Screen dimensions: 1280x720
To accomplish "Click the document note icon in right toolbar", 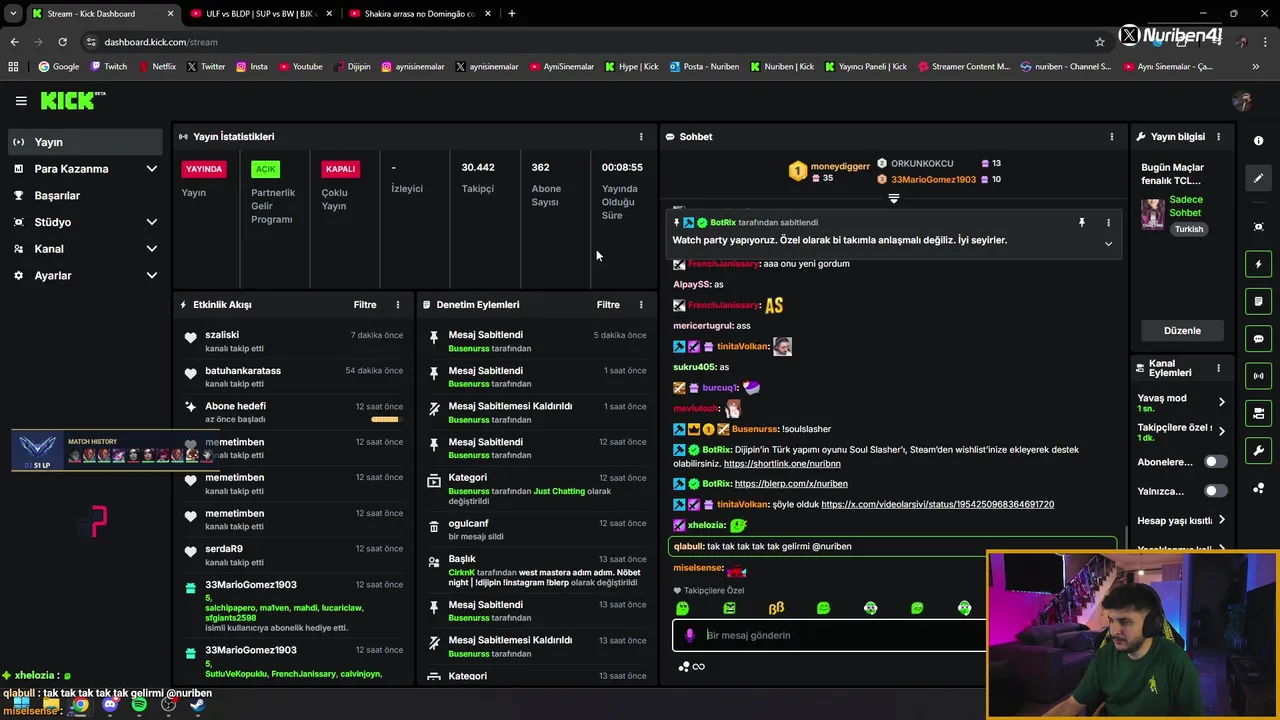I will click(1259, 301).
